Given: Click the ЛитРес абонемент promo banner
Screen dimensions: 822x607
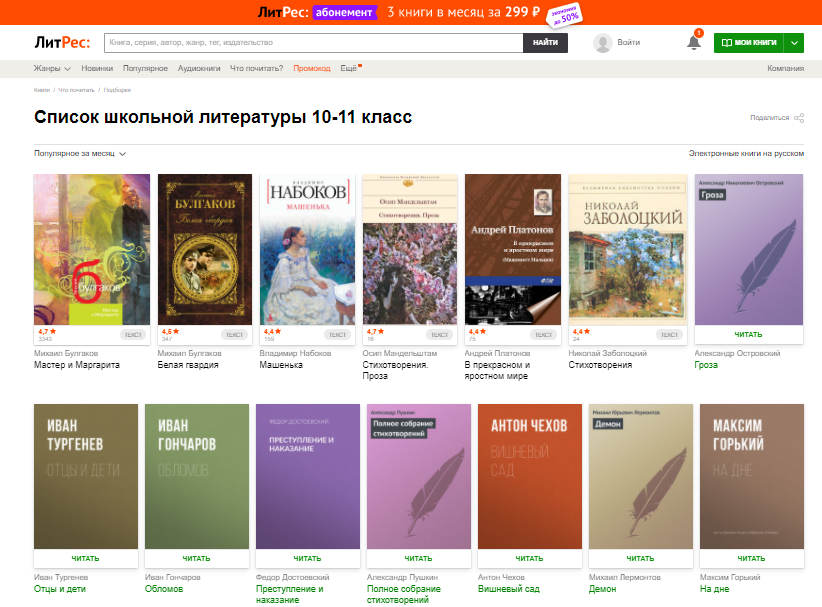Looking at the screenshot, I should coord(411,13).
